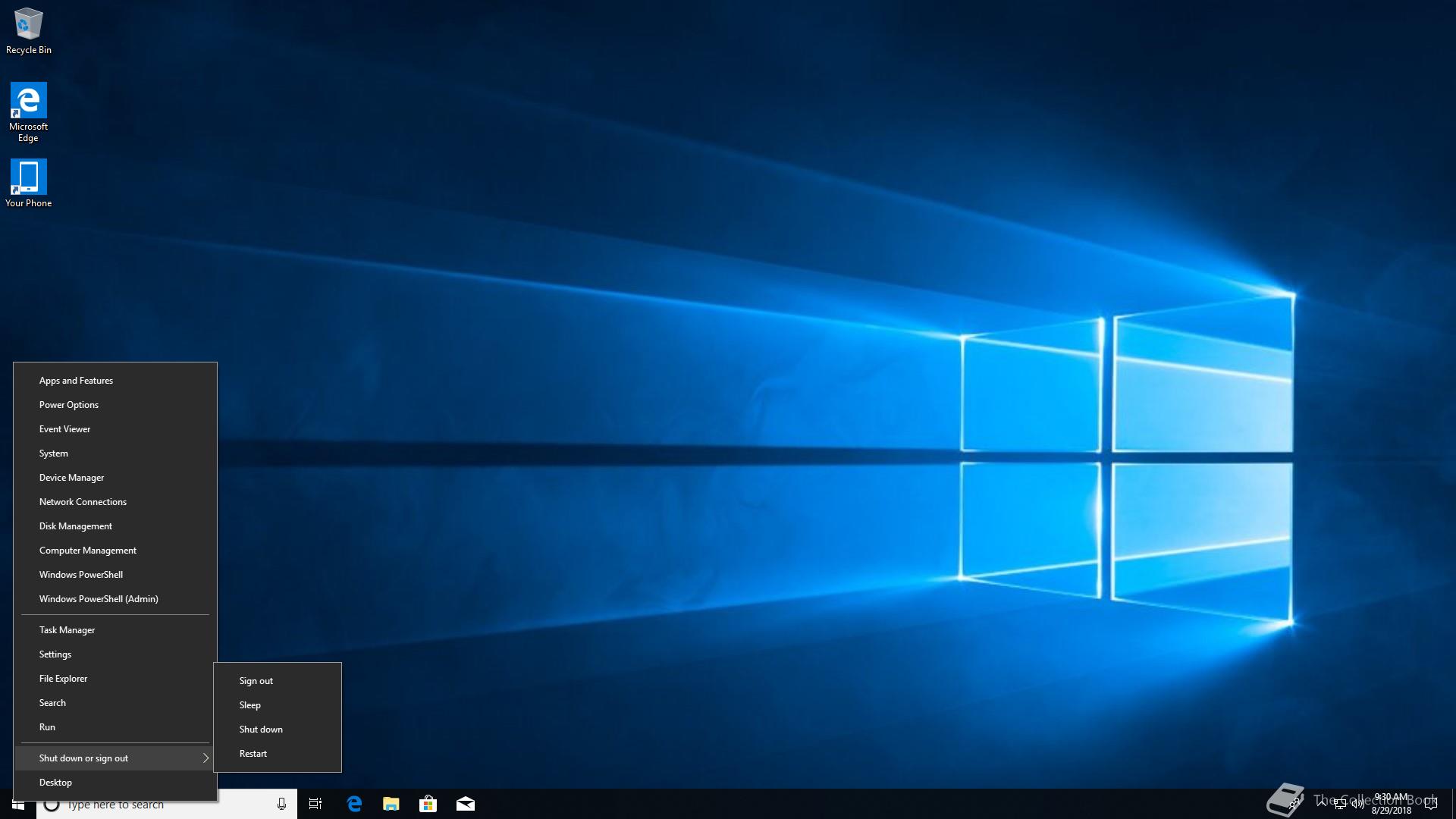Open Network Connections from the menu
This screenshot has height=819, width=1456.
click(115, 502)
